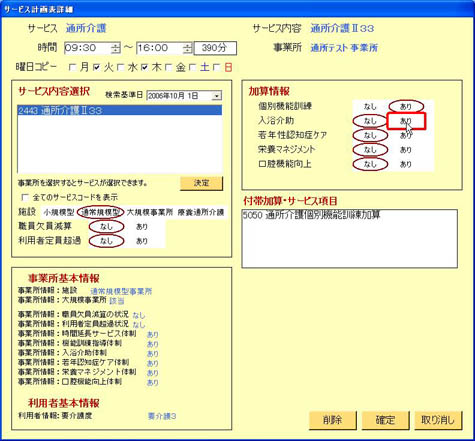The image size is (475, 441).
Task: Click the 取り消し button
Action: click(x=438, y=420)
